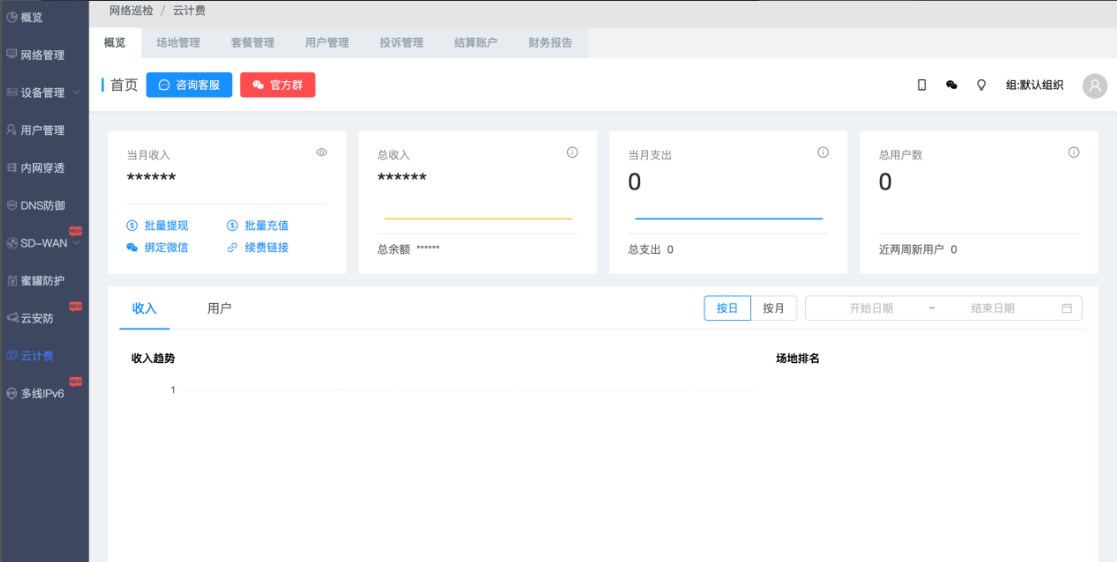This screenshot has width=1117, height=562.
Task: Click the 内网穿透 sidebar label
Action: point(43,168)
